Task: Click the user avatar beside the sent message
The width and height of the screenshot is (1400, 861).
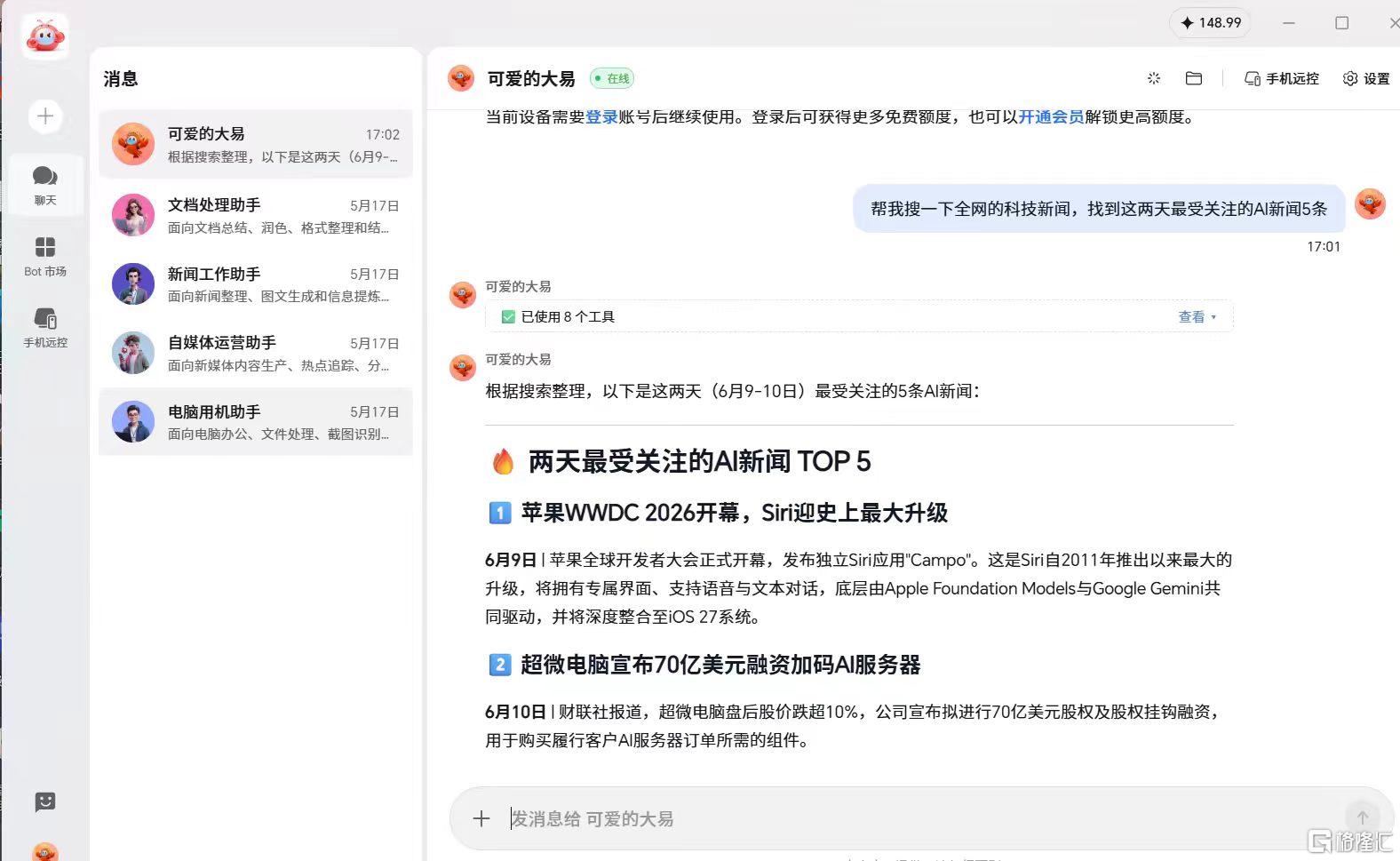Action: click(1370, 203)
